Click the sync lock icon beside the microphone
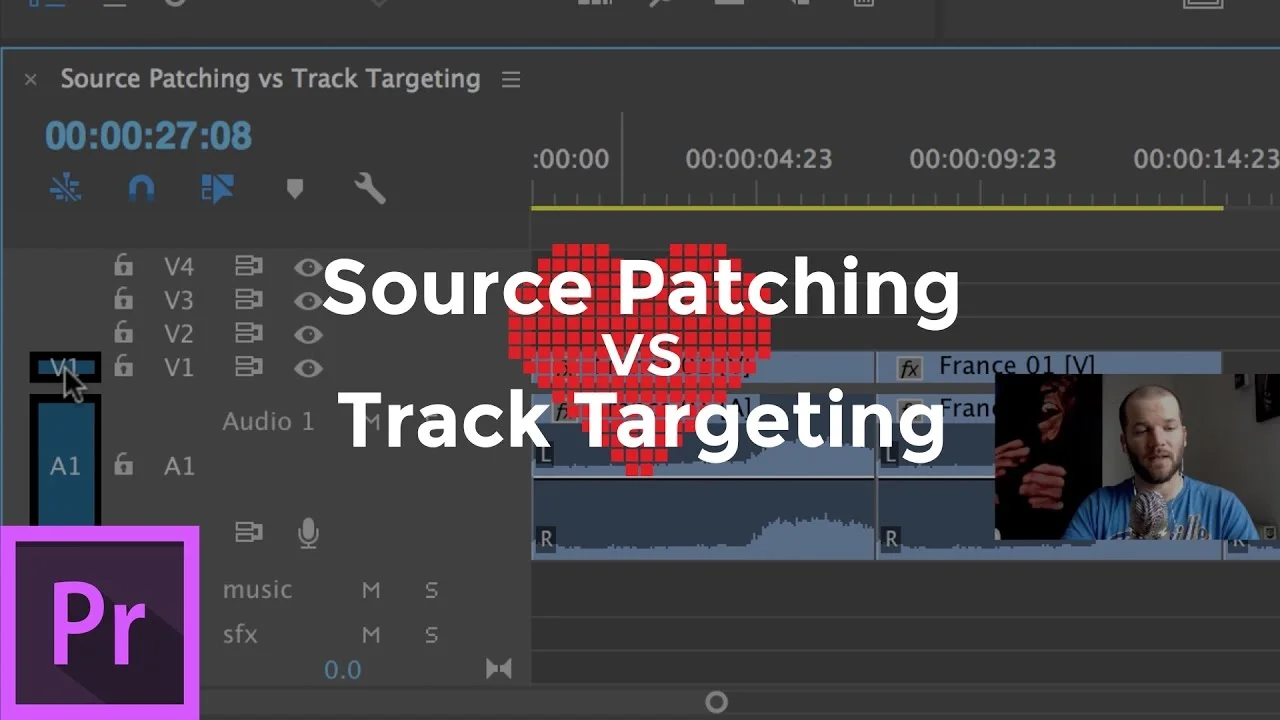1280x720 pixels. 247,533
